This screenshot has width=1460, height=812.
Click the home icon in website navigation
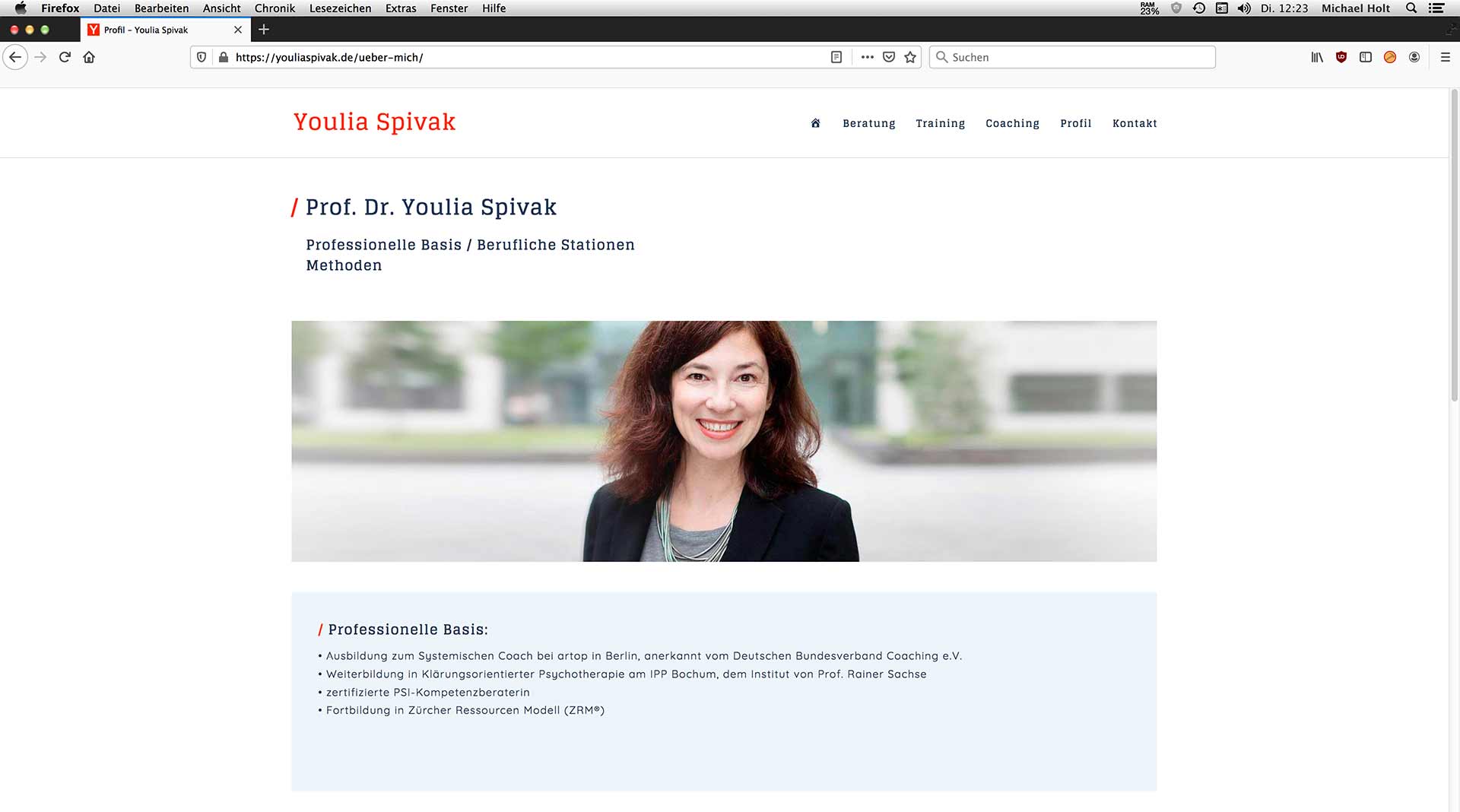pyautogui.click(x=815, y=123)
